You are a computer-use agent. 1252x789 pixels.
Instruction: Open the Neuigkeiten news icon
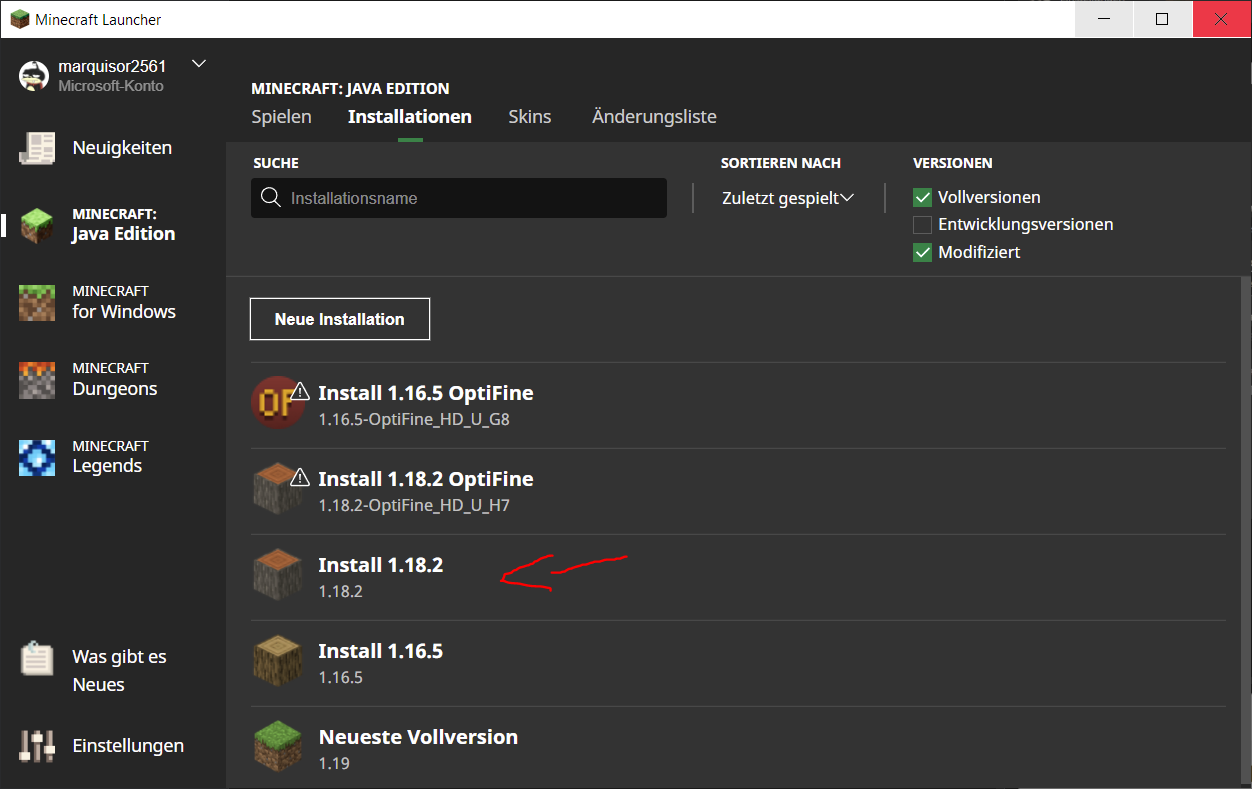[x=38, y=148]
